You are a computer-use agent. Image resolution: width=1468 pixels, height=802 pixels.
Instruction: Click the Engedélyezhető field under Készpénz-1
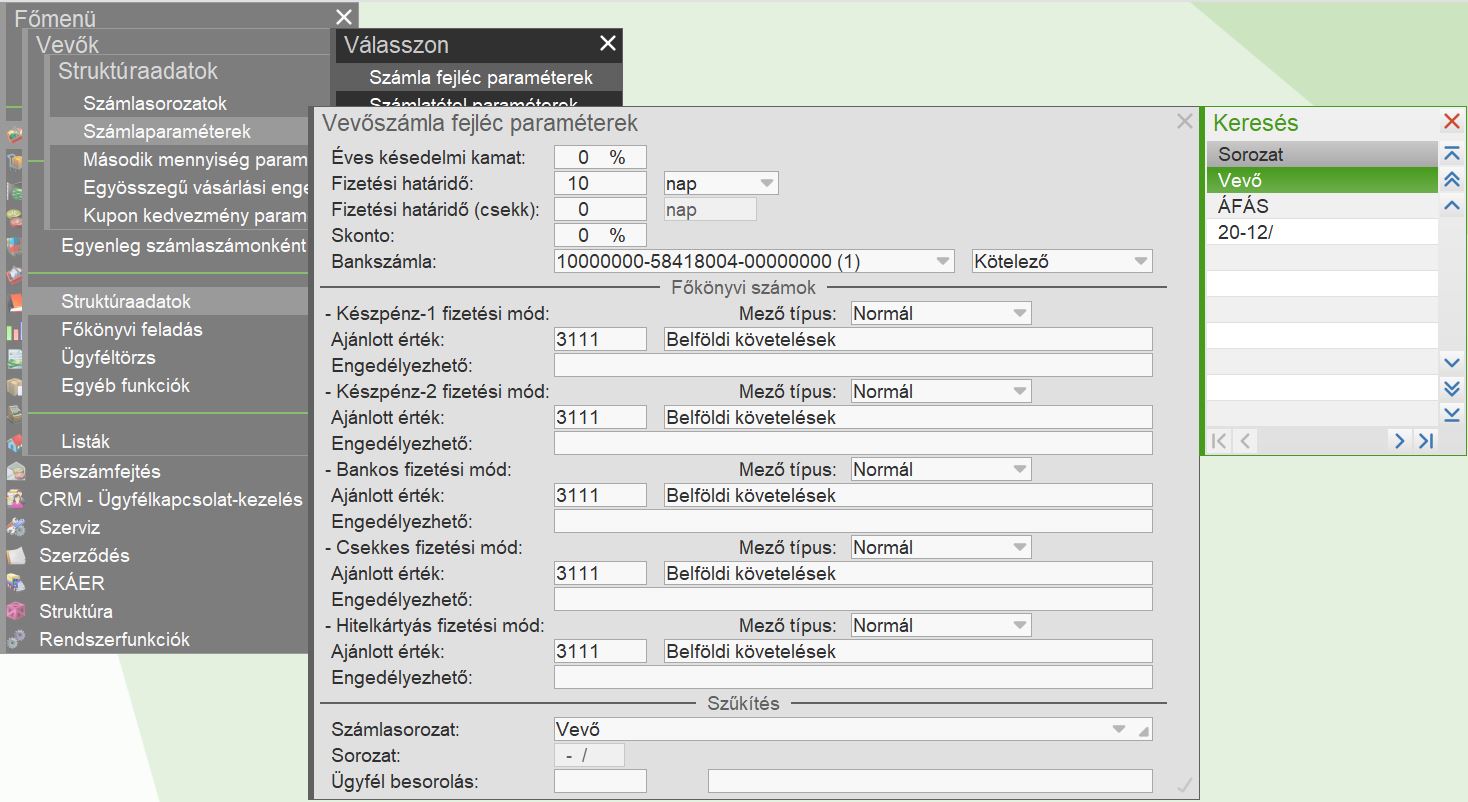tap(853, 365)
